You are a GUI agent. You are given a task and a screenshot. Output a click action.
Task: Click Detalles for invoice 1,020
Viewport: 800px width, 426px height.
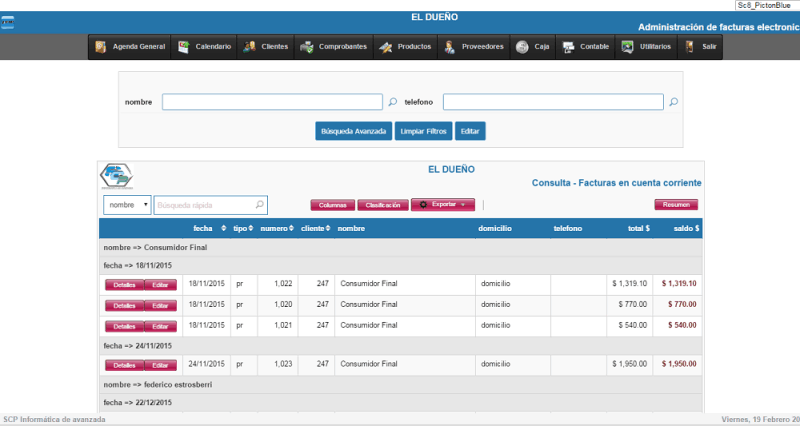point(124,306)
